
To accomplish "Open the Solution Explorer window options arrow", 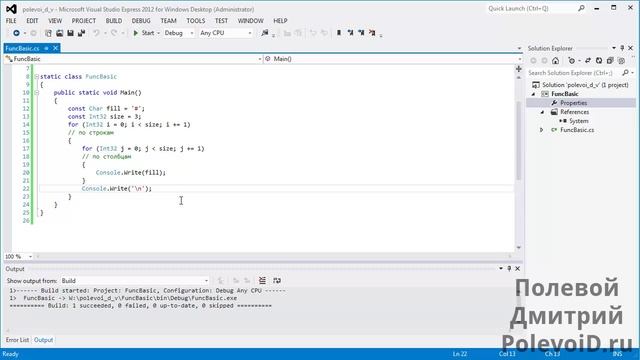I will click(x=613, y=48).
